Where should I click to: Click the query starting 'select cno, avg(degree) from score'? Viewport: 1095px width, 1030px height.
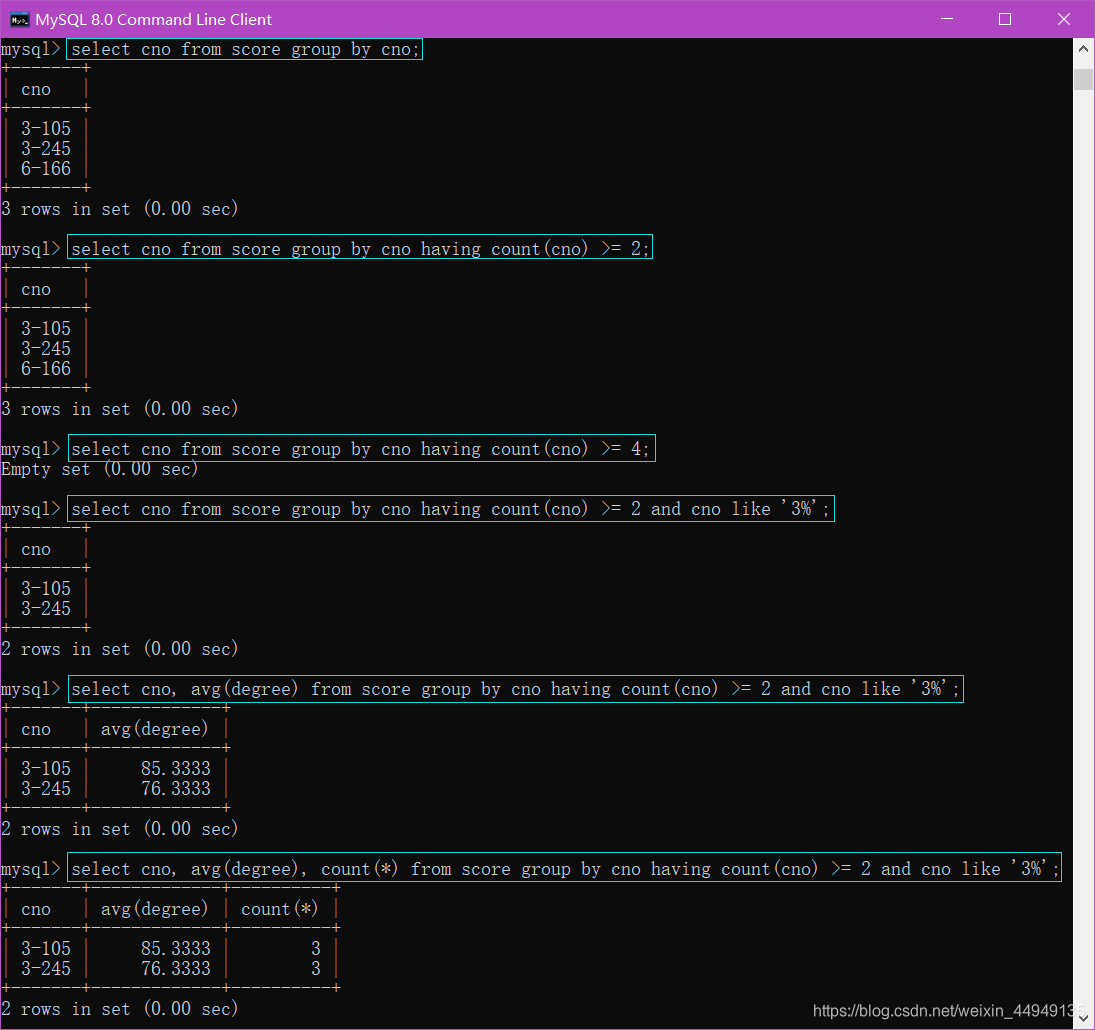[x=516, y=689]
